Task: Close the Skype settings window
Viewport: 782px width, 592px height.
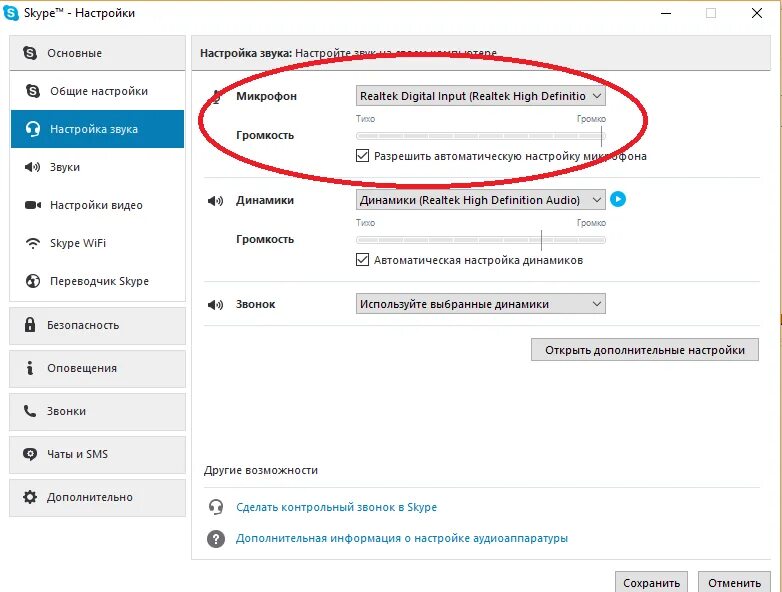Action: pos(757,13)
